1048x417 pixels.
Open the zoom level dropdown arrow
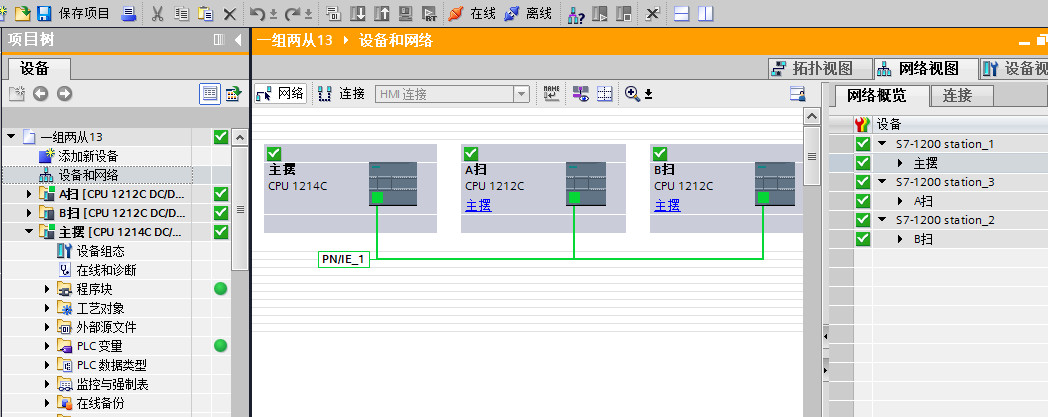648,94
